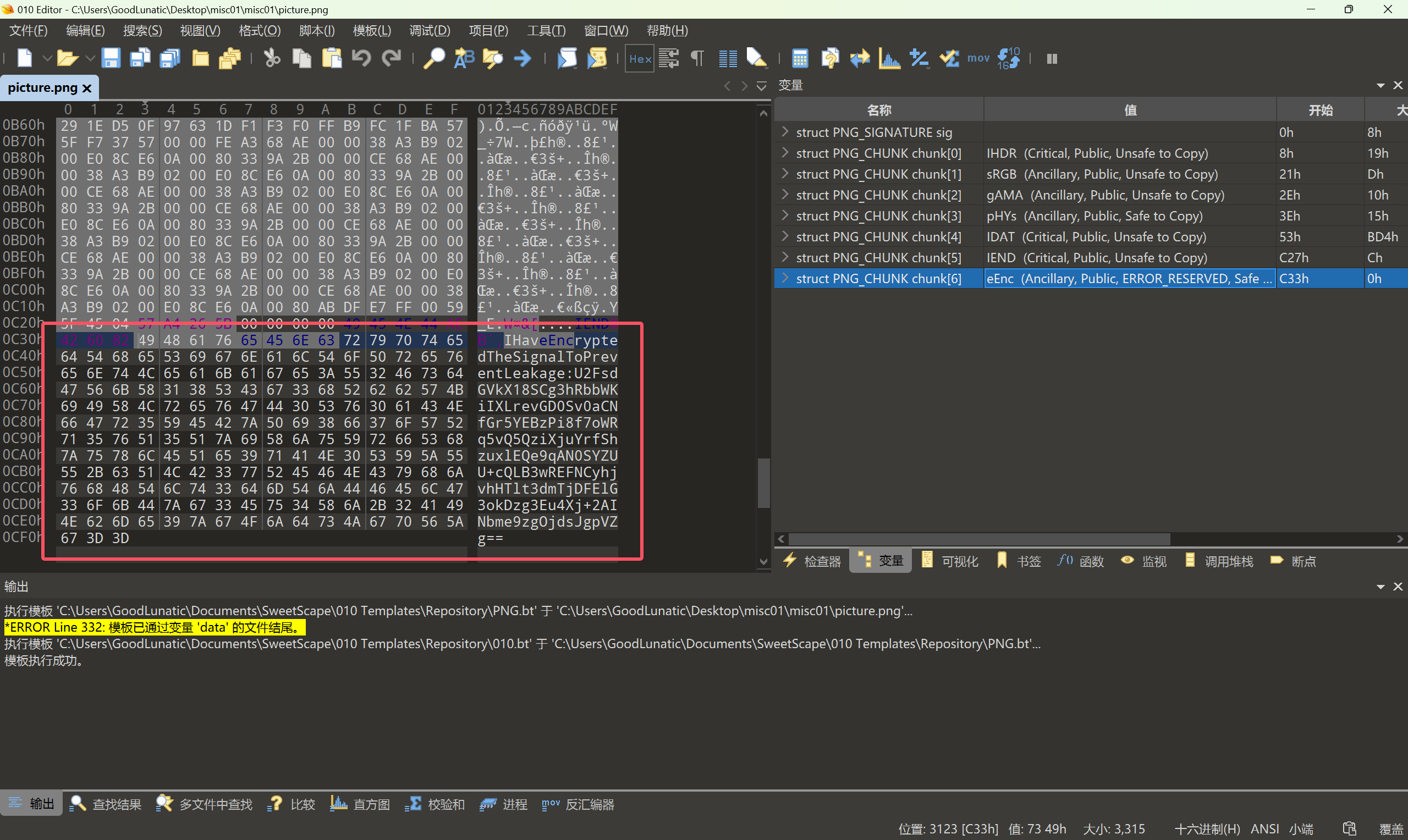Switch to the 书签 tab
Viewport: 1408px width, 840px height.
coord(1018,560)
